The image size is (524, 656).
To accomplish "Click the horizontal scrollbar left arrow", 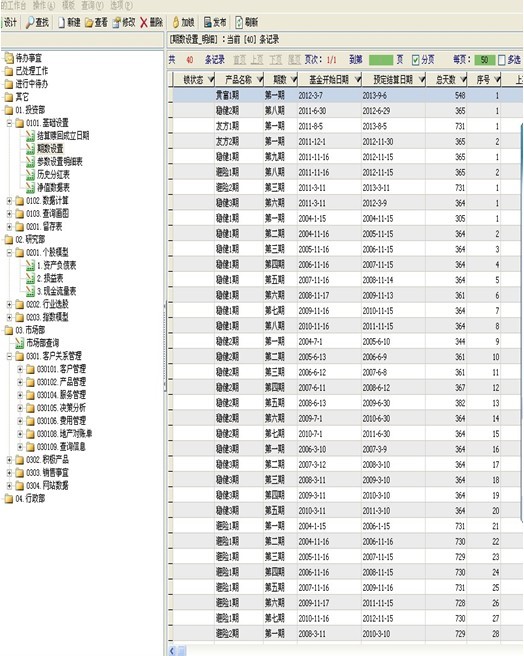I will click(x=172, y=651).
